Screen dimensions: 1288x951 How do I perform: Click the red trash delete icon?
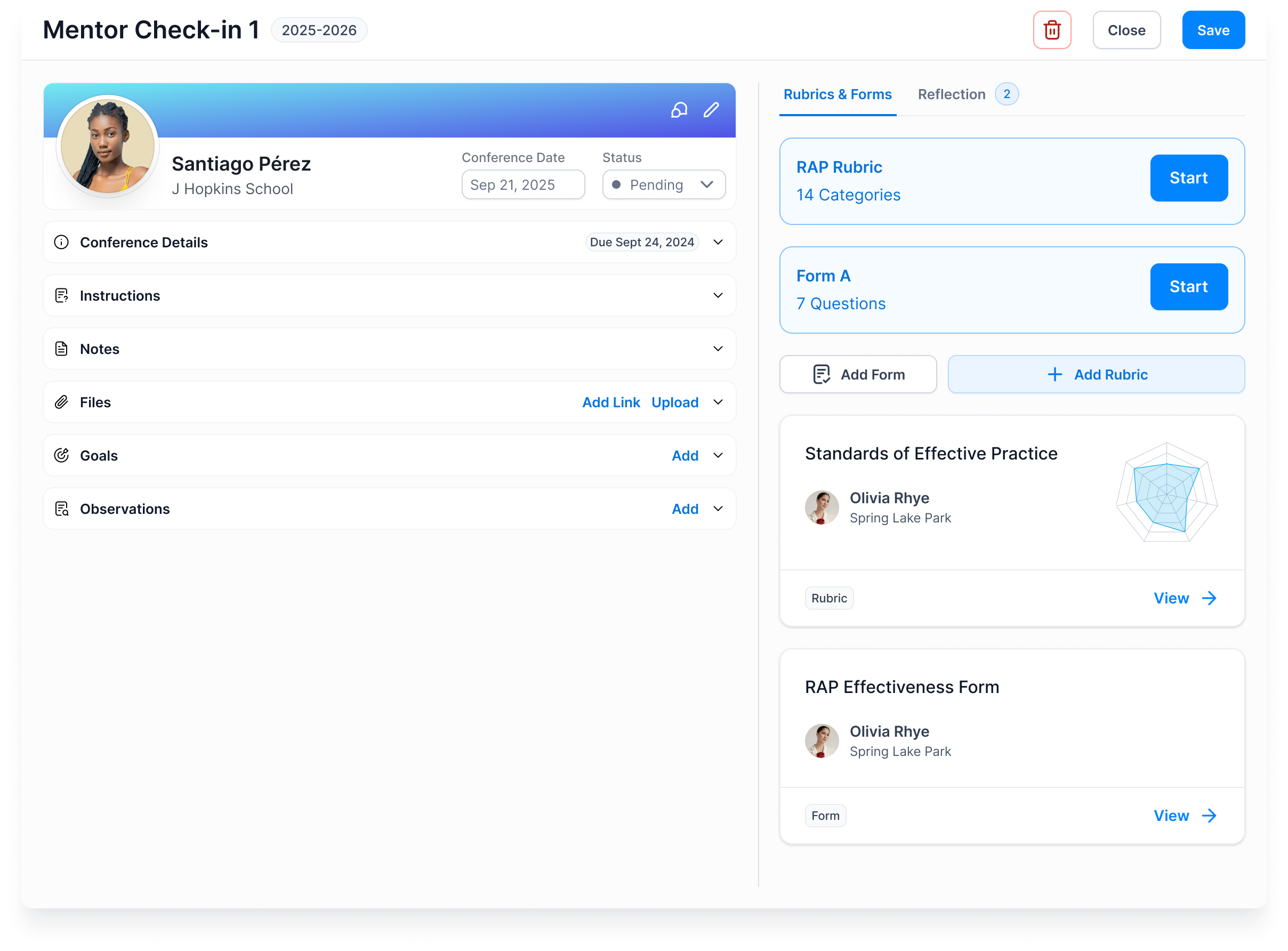coord(1051,30)
